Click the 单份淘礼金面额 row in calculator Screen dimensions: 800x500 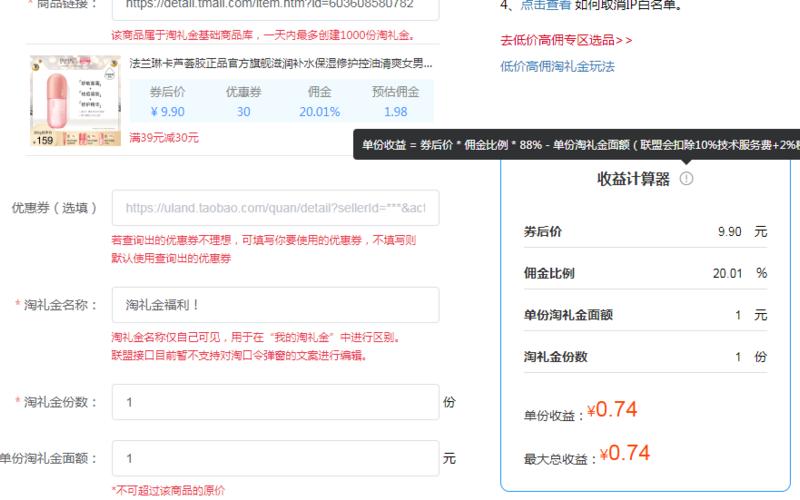645,315
